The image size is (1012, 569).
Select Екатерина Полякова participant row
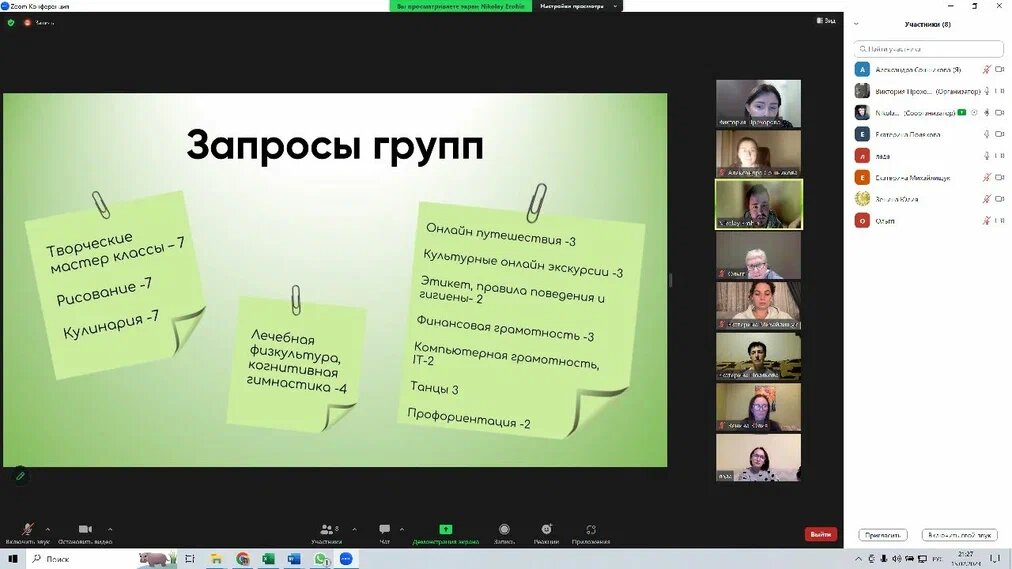pyautogui.click(x=928, y=134)
